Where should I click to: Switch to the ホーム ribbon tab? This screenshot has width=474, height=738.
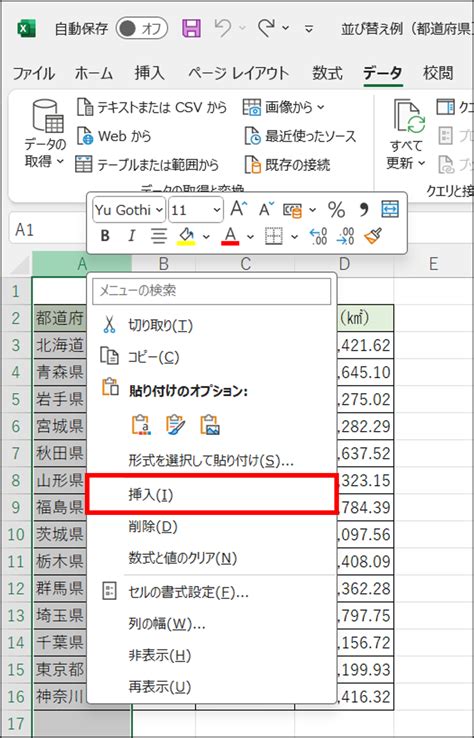click(94, 73)
